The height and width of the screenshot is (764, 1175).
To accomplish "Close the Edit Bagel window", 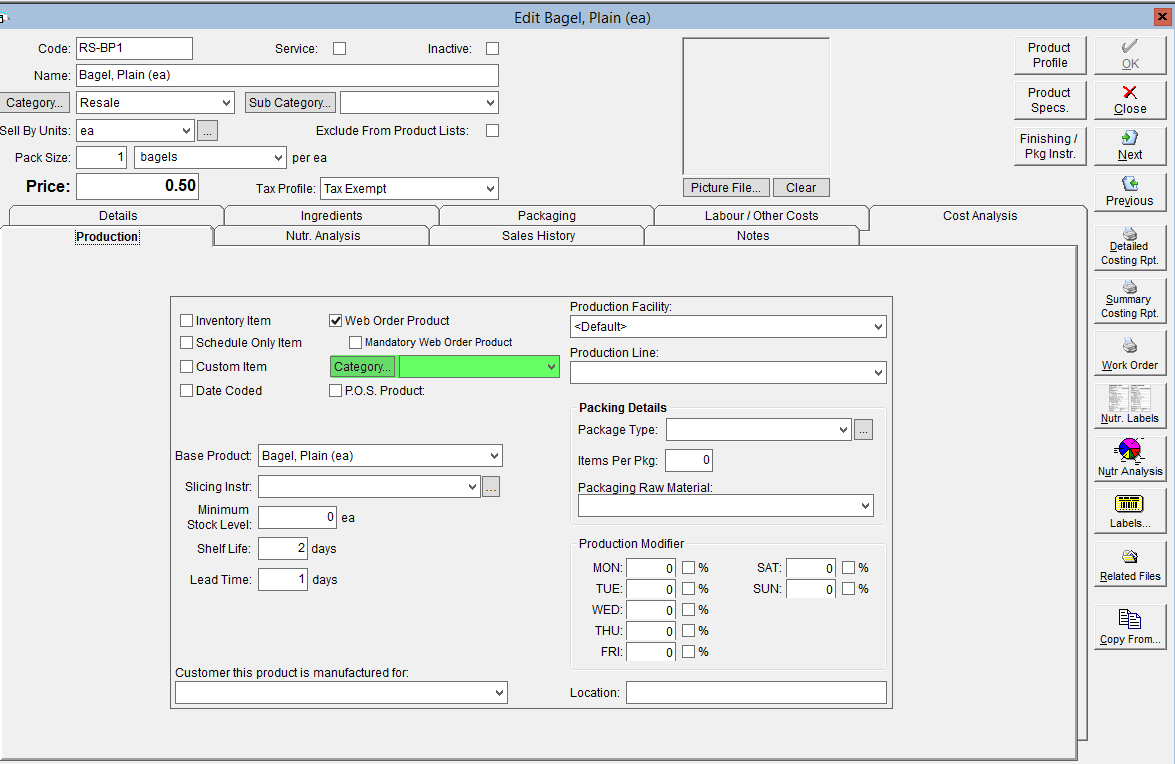I will [x=1162, y=16].
